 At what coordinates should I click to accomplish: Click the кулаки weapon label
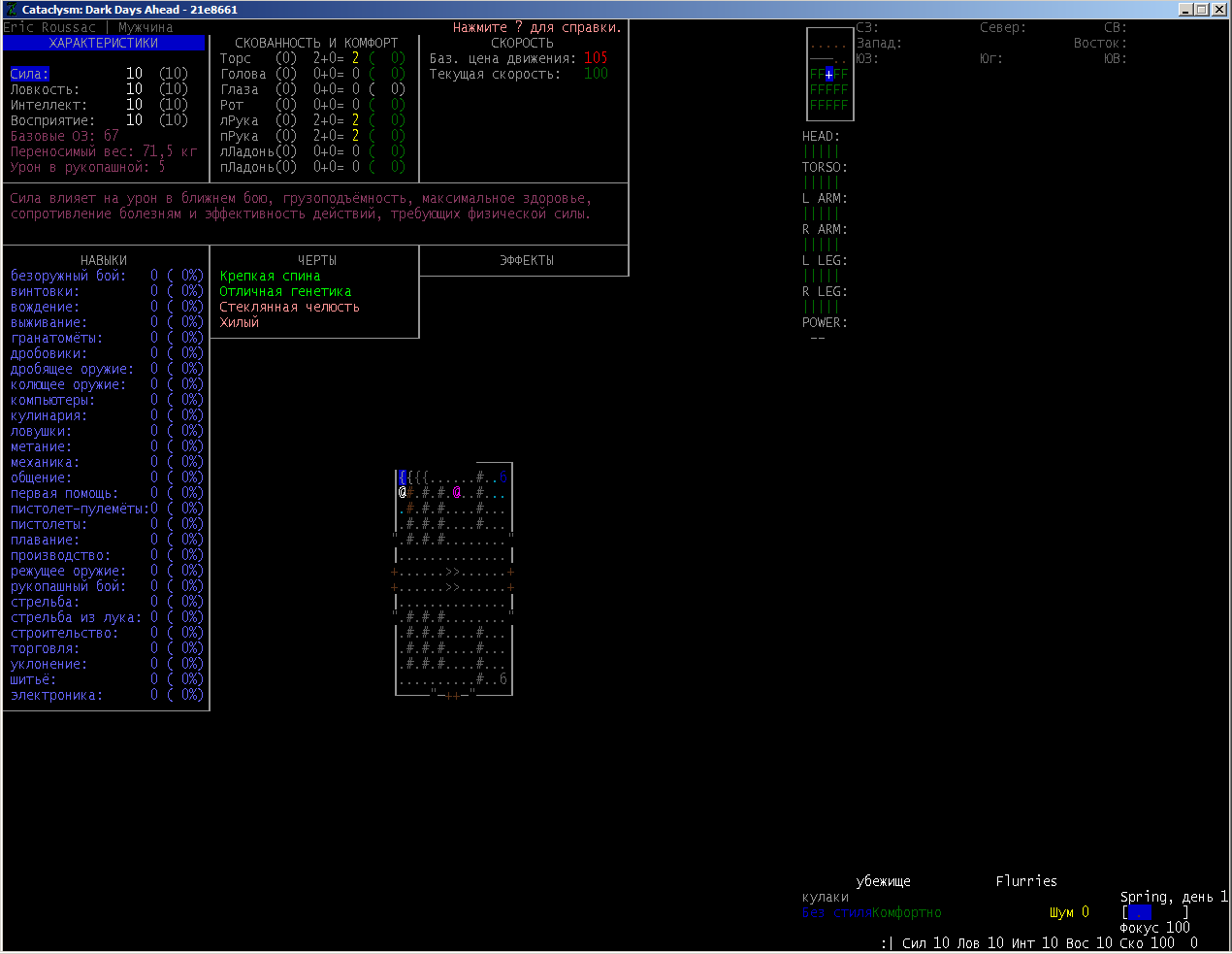[x=826, y=897]
